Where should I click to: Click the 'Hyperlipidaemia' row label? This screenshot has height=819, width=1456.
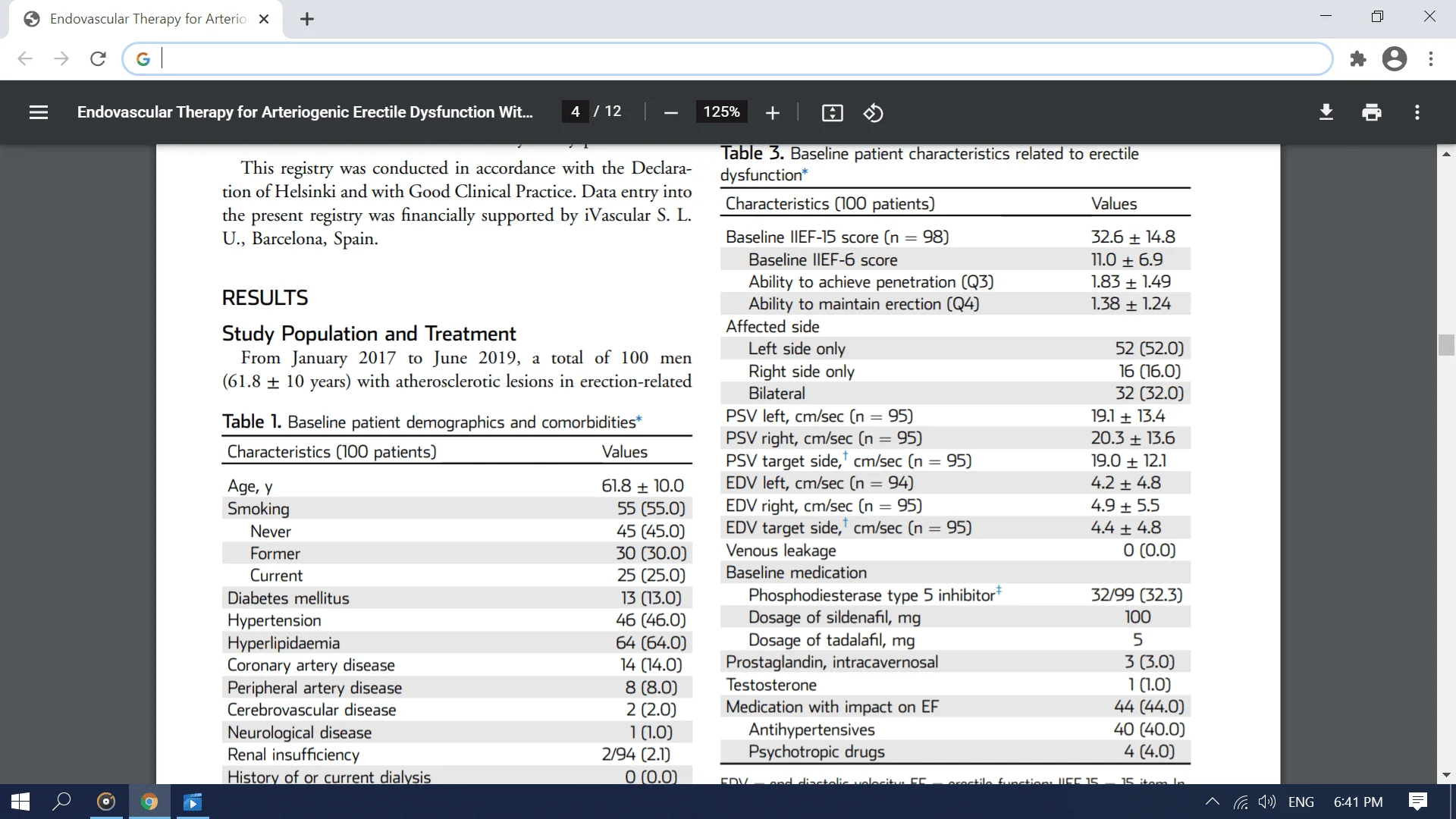(x=284, y=643)
